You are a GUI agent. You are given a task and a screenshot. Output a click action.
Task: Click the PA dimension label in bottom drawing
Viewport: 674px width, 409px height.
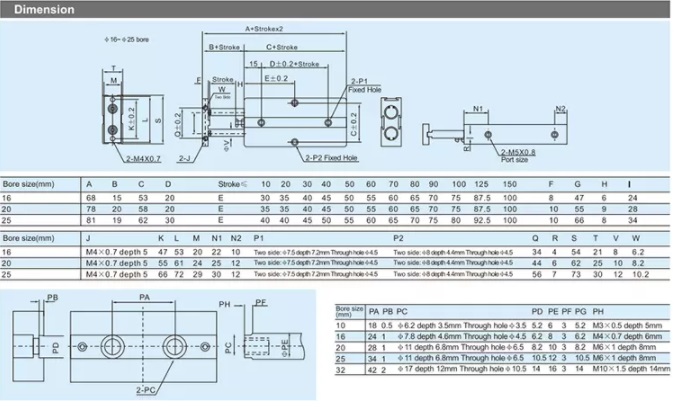[144, 297]
